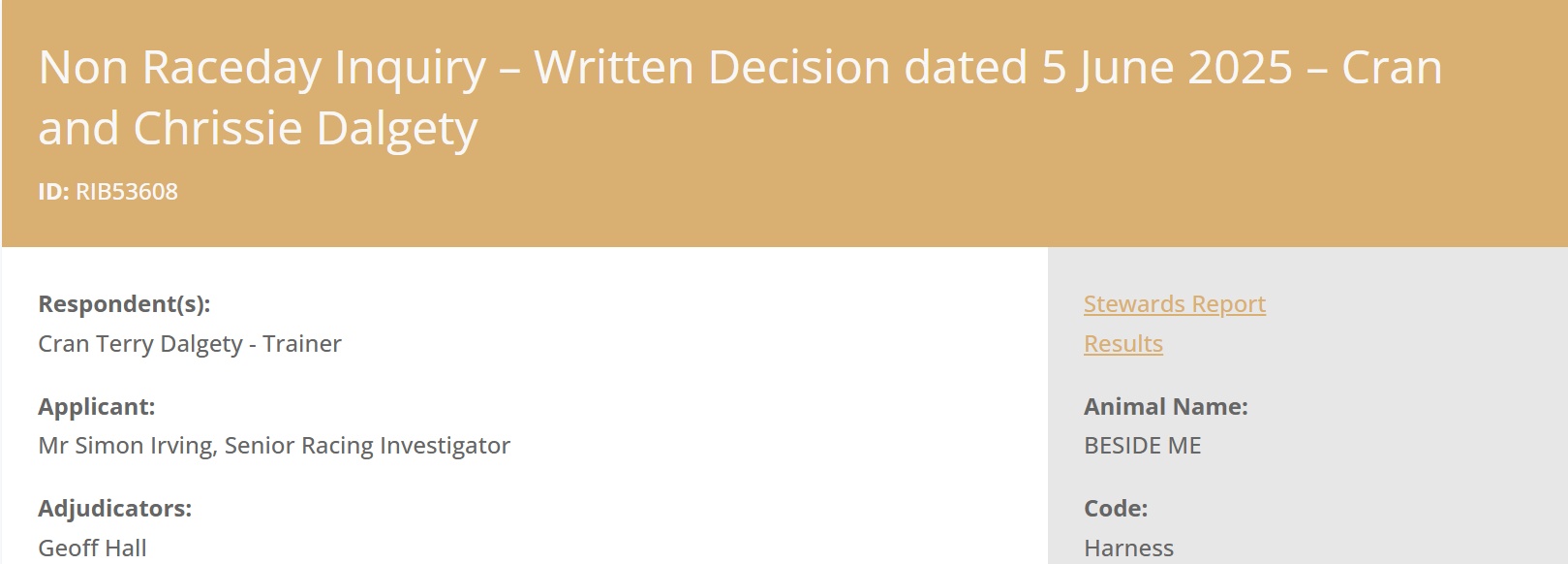Click the word 'Trainer' after respondent name
1568x564 pixels.
click(302, 344)
